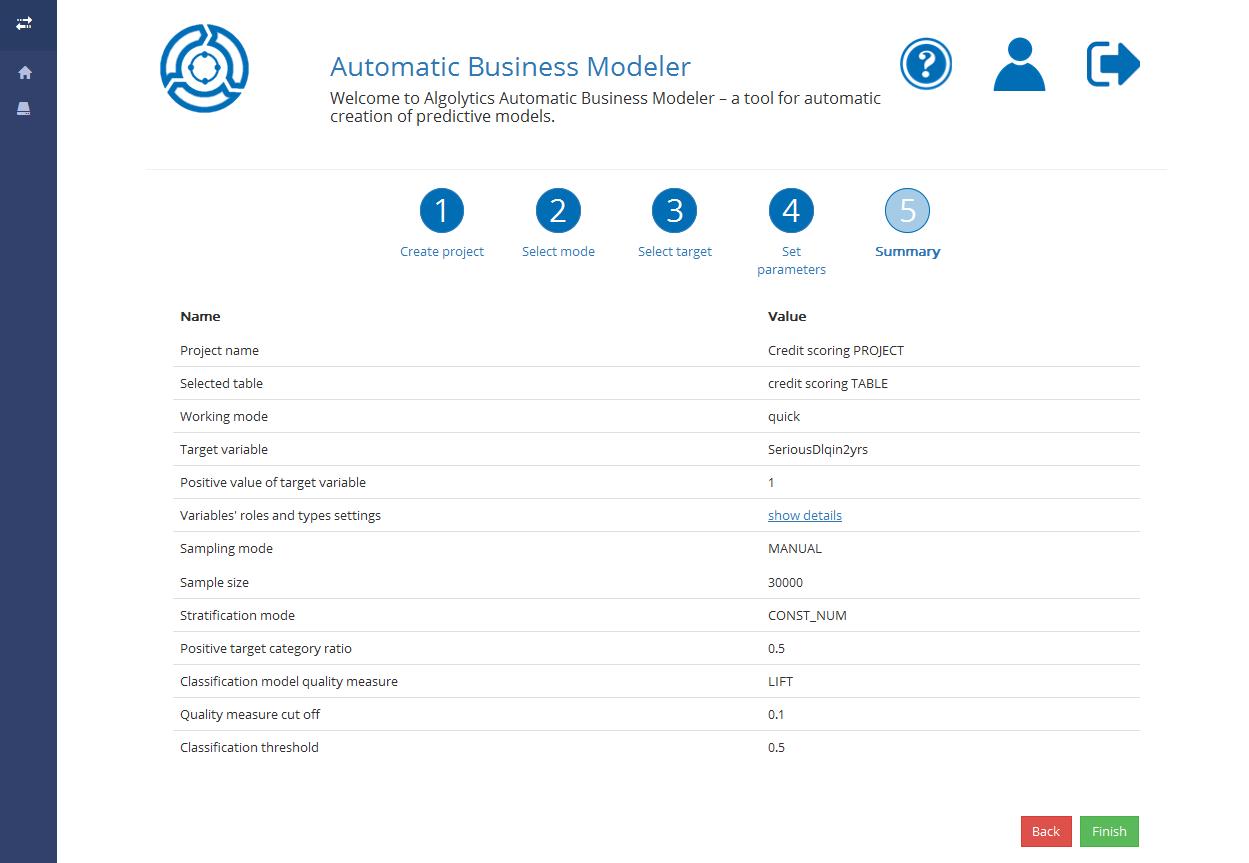Open the Set parameters step label
Screen dimensions: 1249x863
(791, 260)
